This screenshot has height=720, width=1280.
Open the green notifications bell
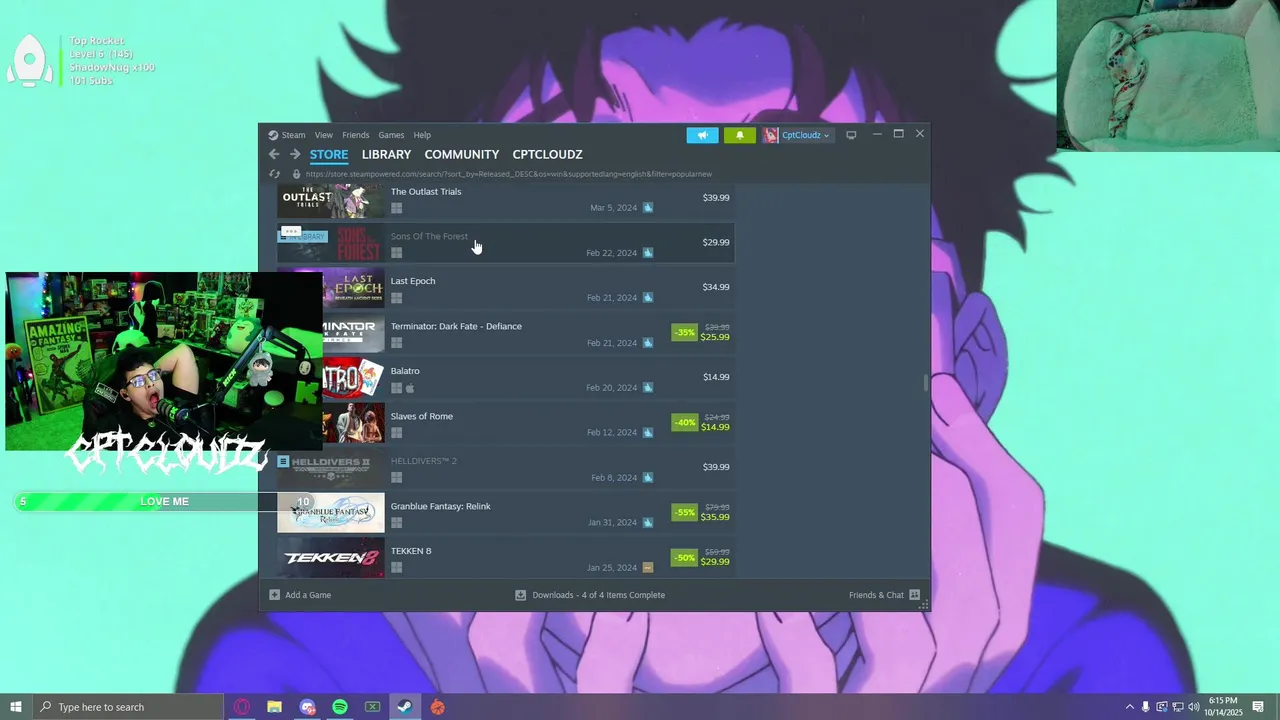tap(740, 135)
